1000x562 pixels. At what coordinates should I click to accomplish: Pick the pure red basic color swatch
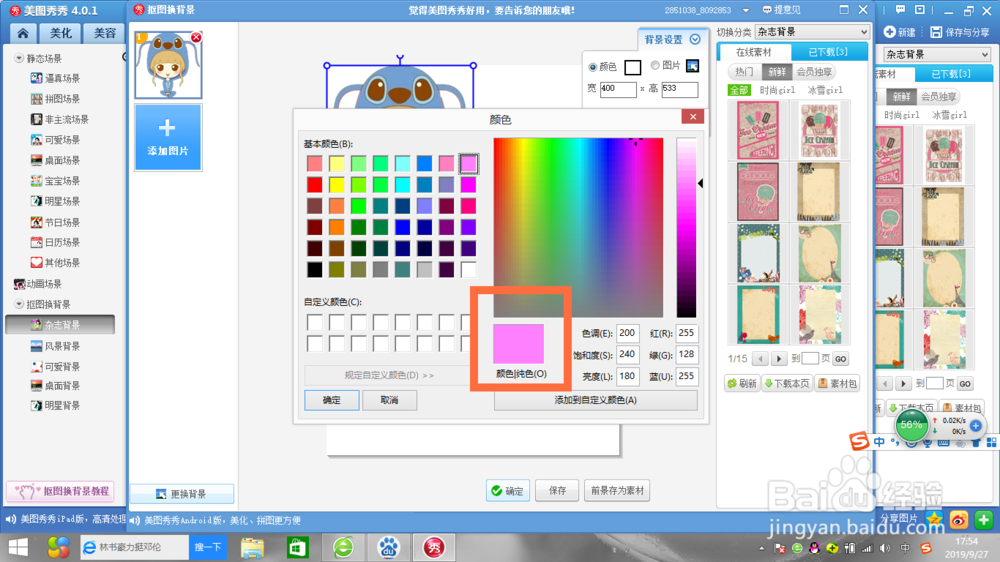[x=314, y=185]
